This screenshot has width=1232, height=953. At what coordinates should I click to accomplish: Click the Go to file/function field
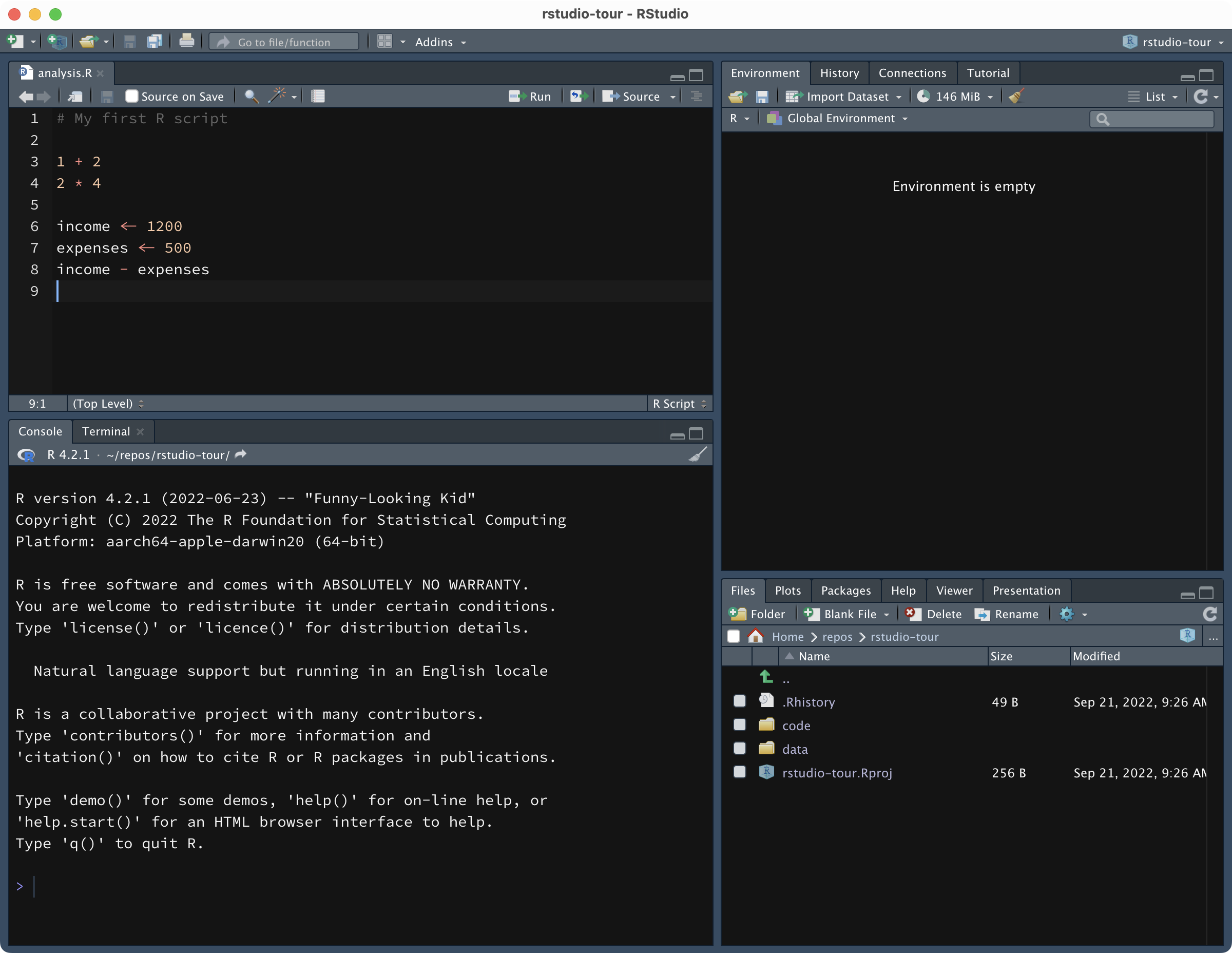(x=284, y=42)
